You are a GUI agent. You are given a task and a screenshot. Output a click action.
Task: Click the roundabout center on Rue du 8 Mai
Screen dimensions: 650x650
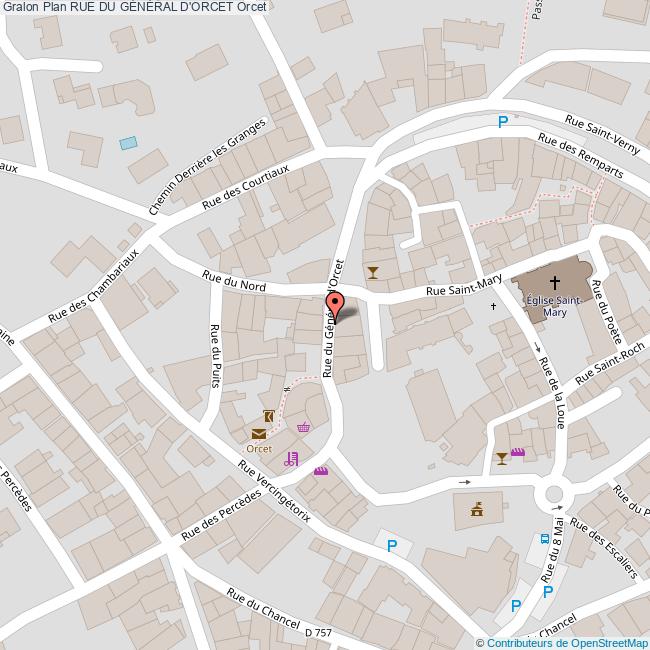click(551, 494)
